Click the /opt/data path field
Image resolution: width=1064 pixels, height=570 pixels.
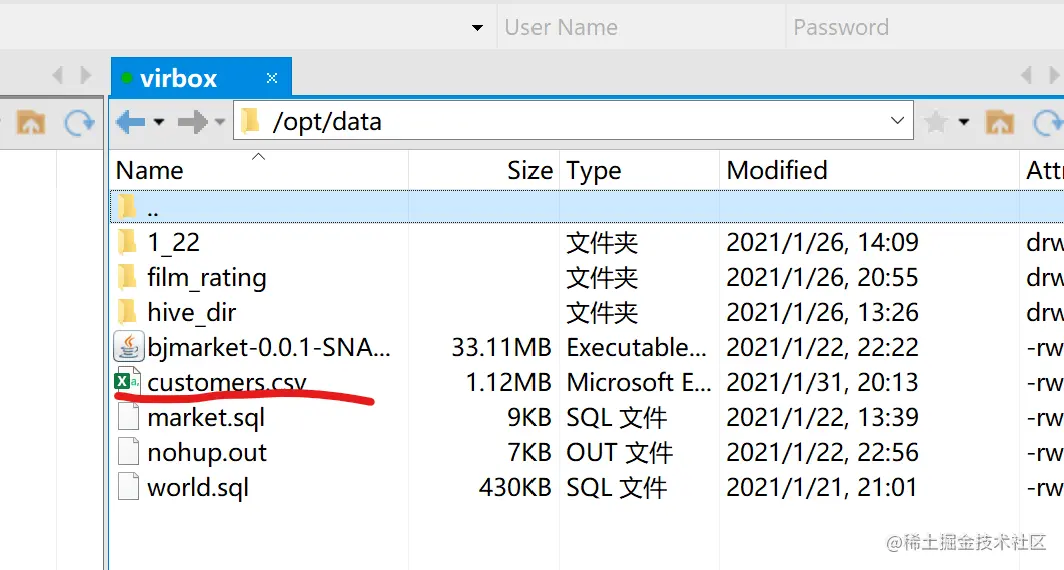click(573, 121)
